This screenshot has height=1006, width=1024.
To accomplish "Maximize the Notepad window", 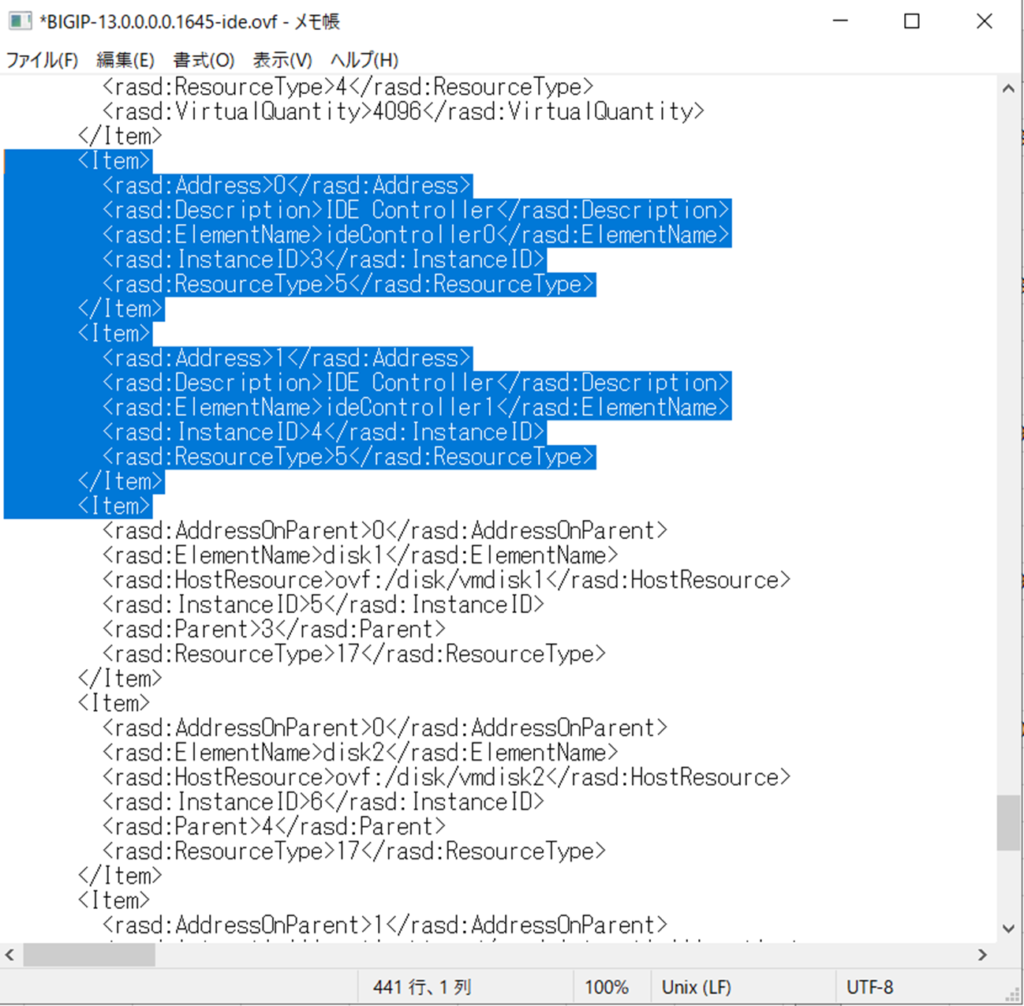I will 911,22.
